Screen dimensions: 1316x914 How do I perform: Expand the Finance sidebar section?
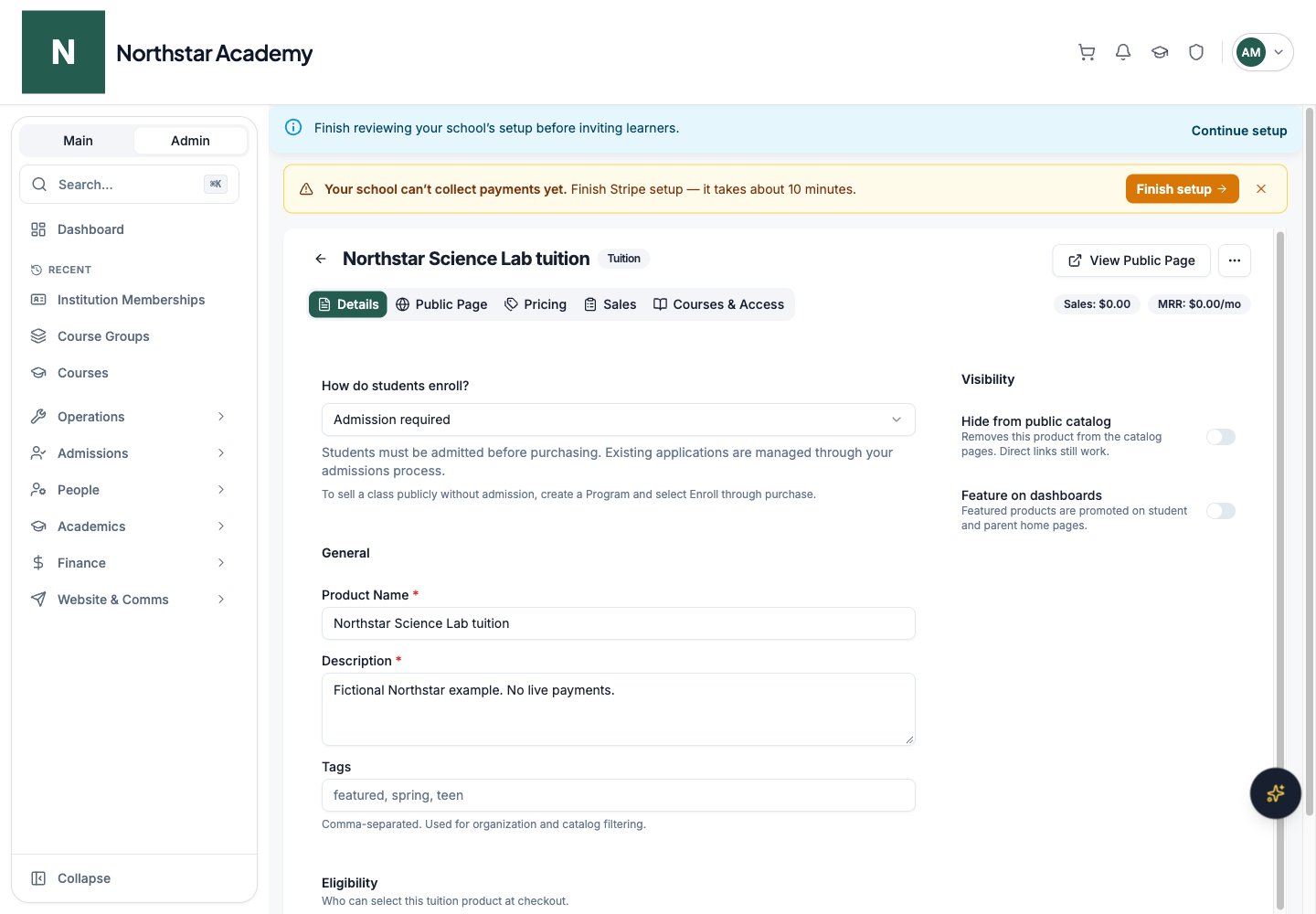(128, 563)
